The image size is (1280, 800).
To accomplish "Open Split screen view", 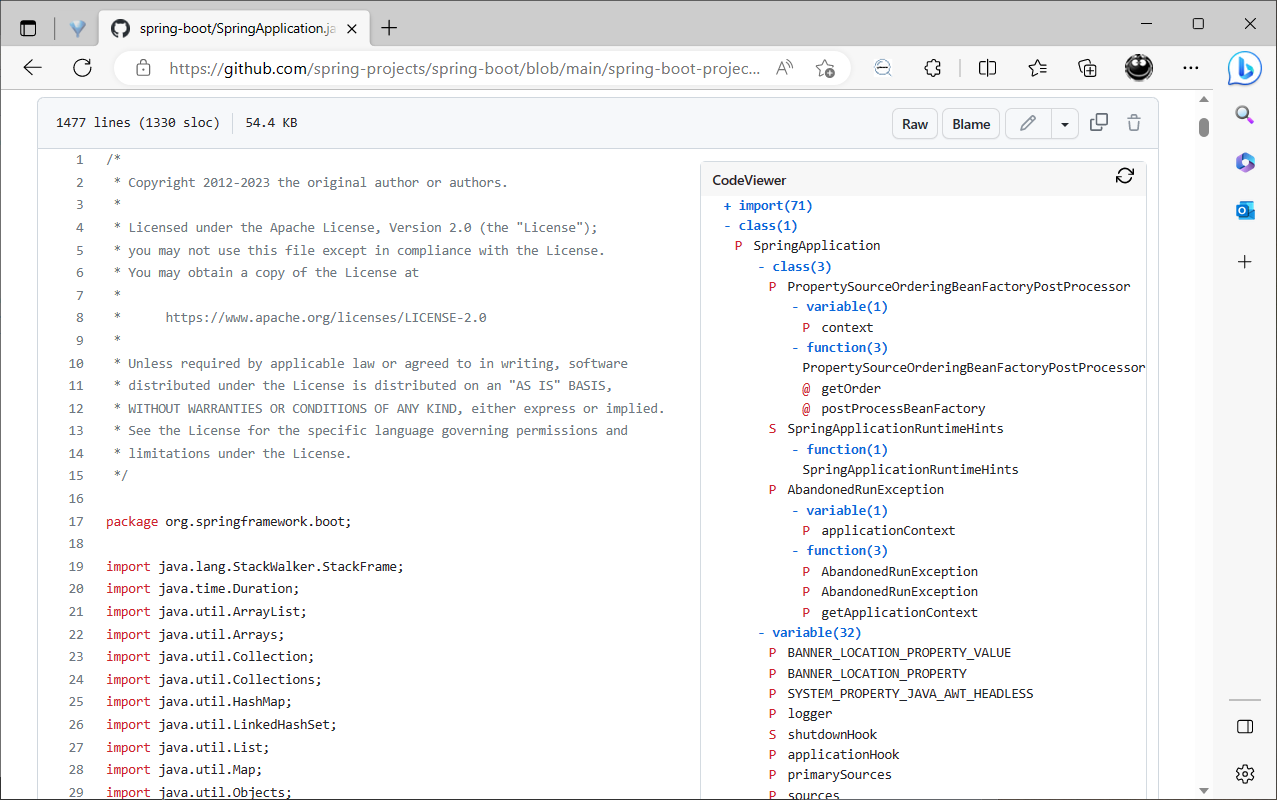I will point(987,68).
